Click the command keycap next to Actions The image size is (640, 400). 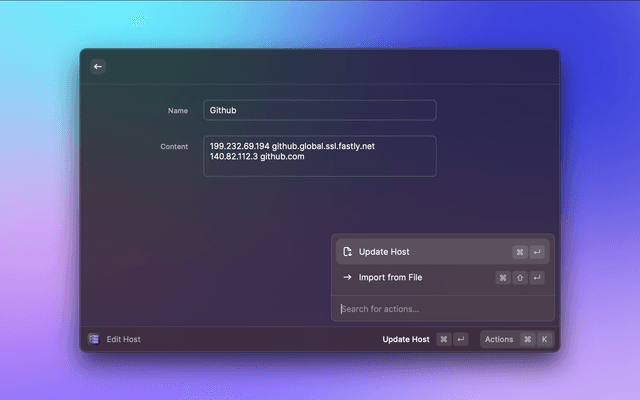[528, 339]
